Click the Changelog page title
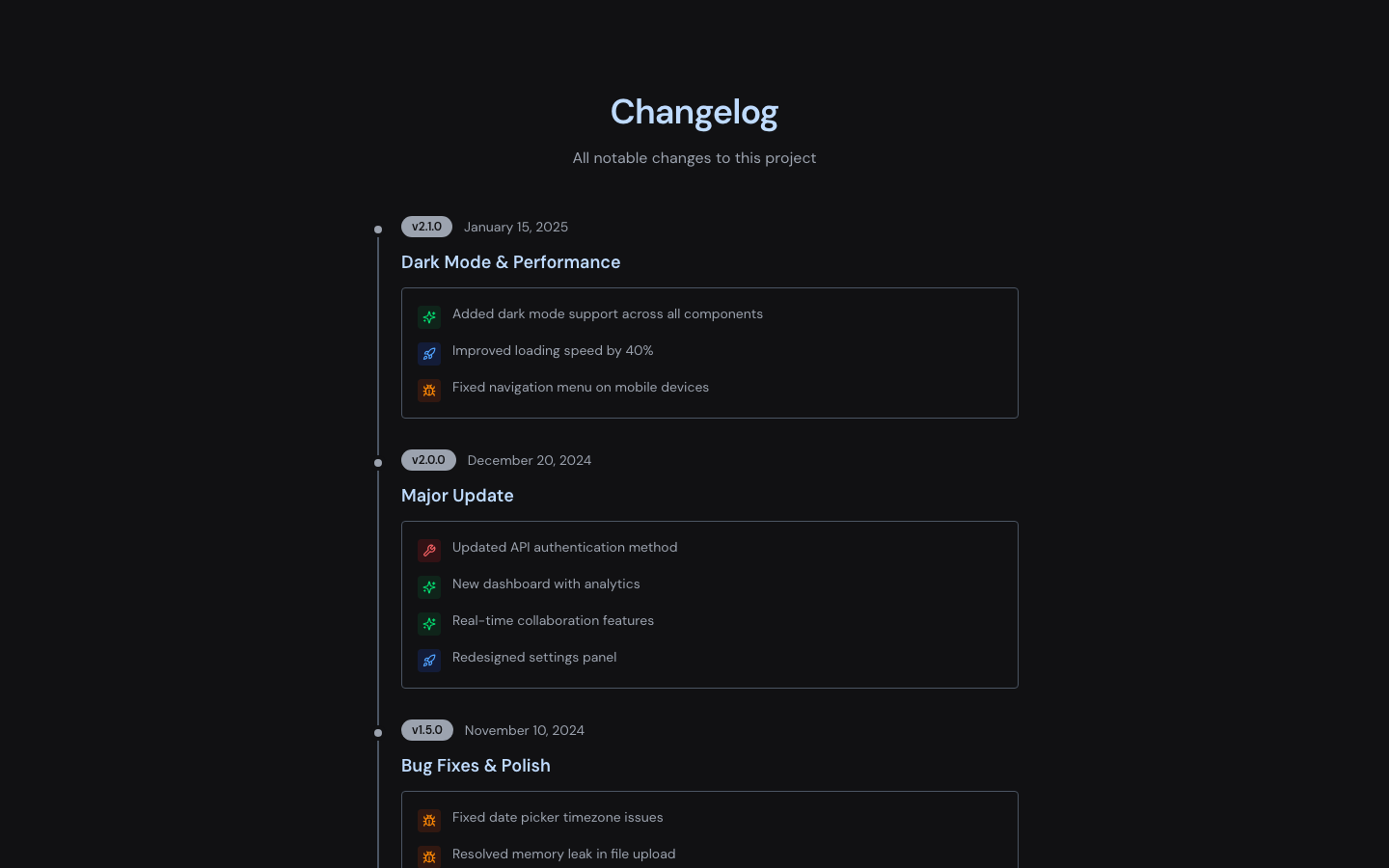The width and height of the screenshot is (1389, 868). point(694,112)
